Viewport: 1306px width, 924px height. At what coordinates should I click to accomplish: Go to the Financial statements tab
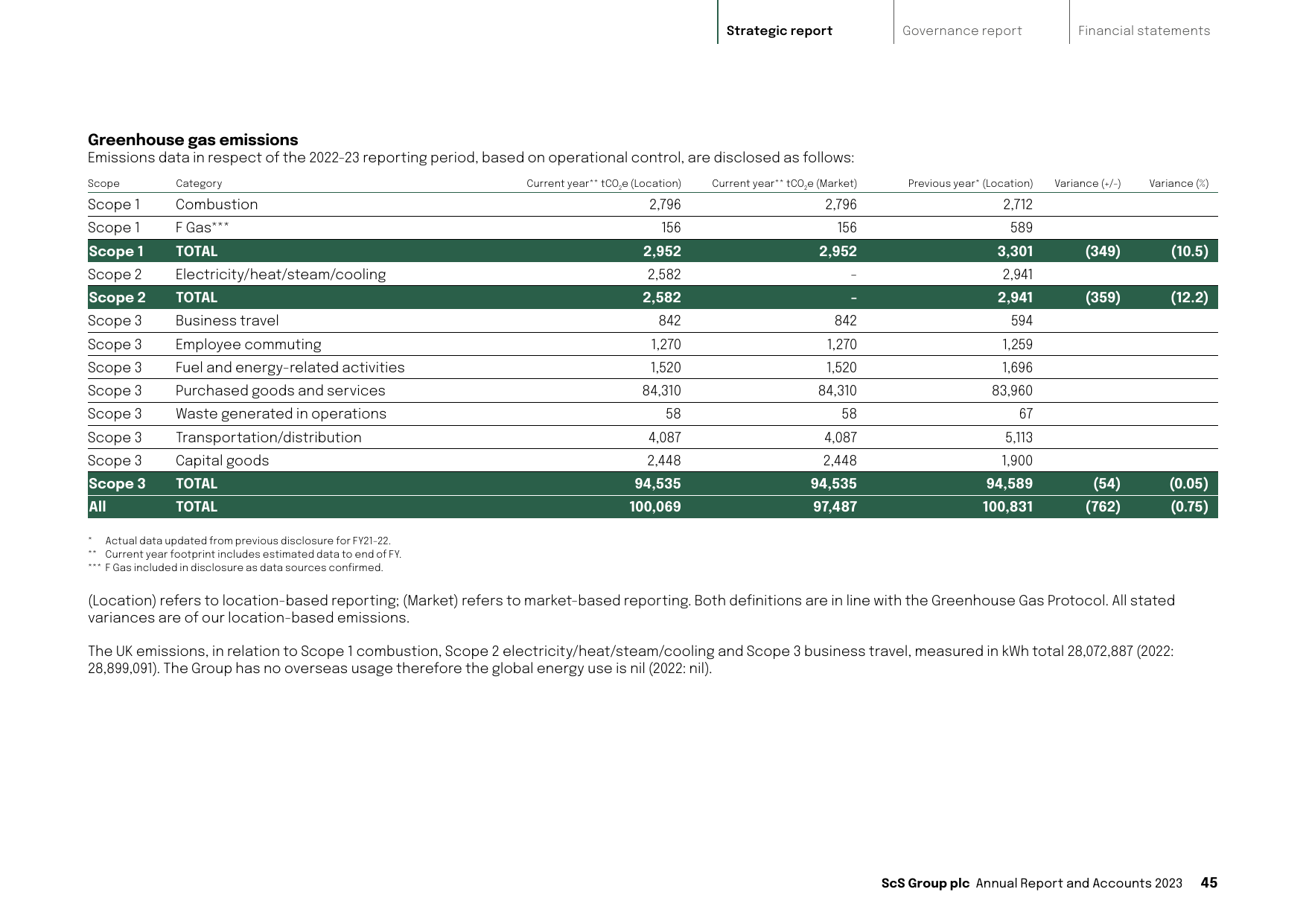coord(1144,31)
